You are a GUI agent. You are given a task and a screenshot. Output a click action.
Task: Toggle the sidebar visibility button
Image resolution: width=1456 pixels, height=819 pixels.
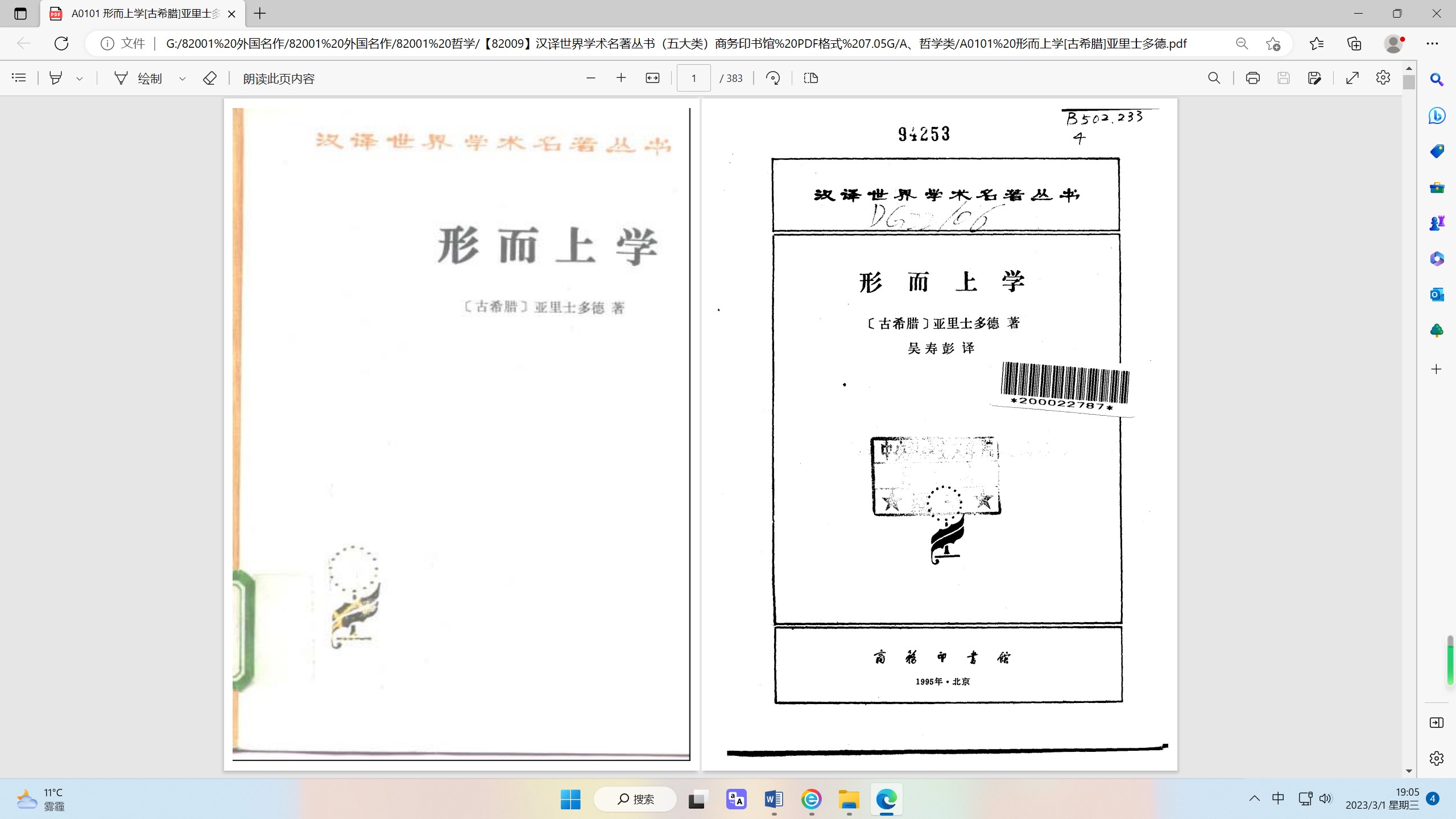click(x=1437, y=722)
